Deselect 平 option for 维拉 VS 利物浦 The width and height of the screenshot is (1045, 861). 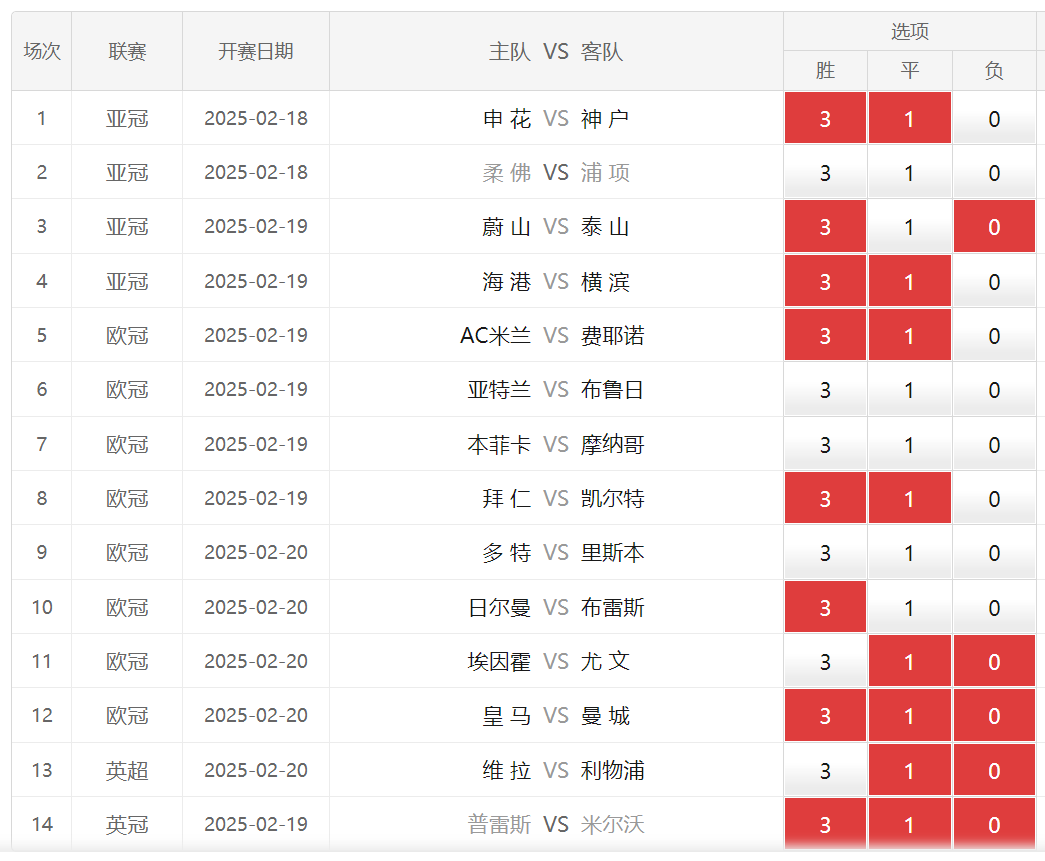coord(910,770)
